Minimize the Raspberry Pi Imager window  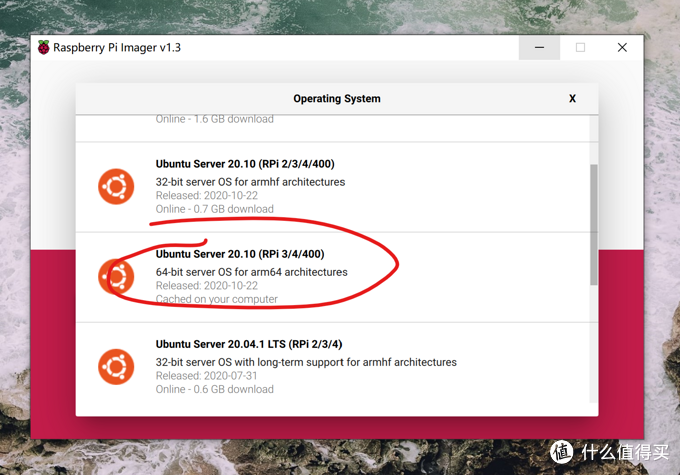click(539, 47)
